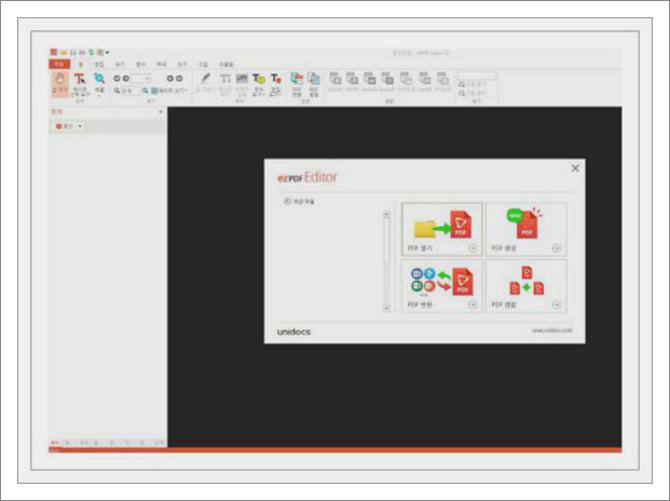Click the PDF 변환 convert tile
This screenshot has width=670, height=501.
coord(442,286)
